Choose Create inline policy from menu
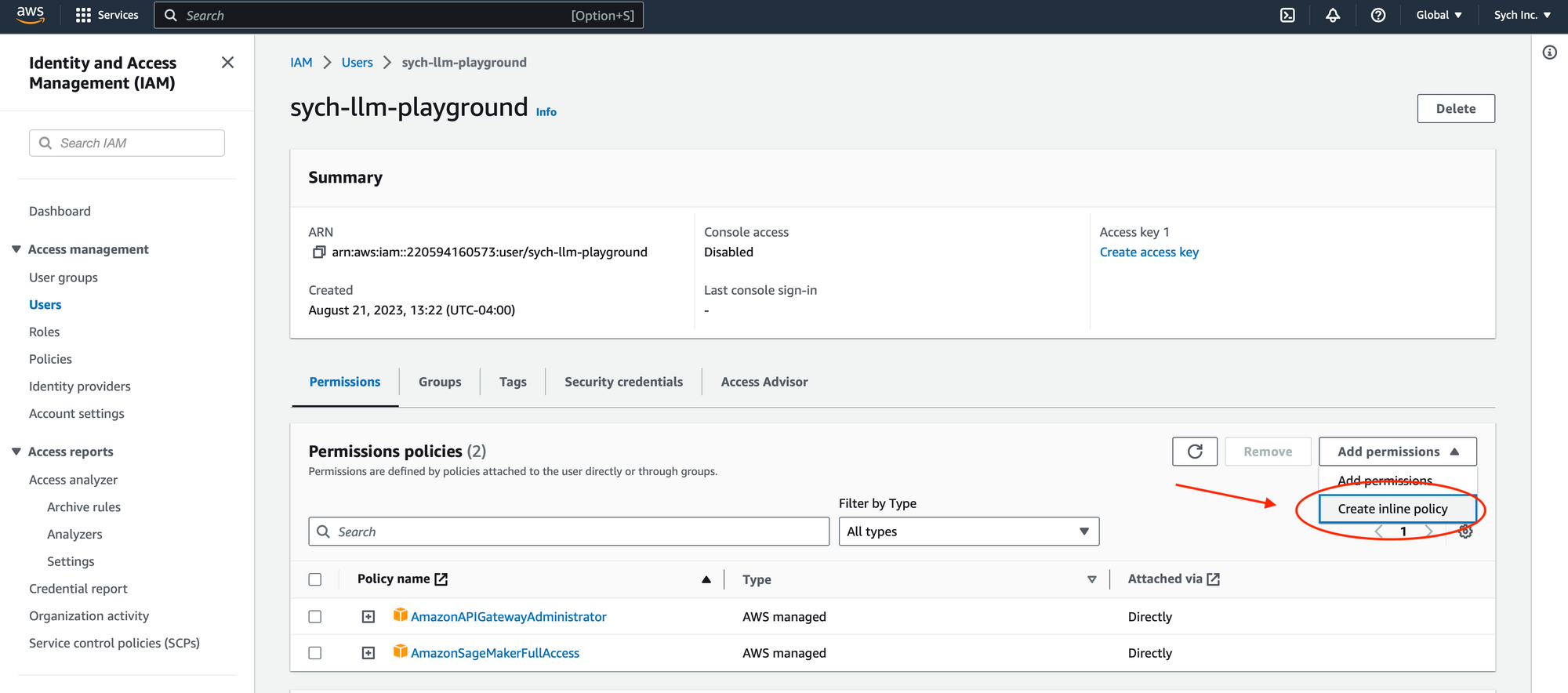 click(1398, 509)
